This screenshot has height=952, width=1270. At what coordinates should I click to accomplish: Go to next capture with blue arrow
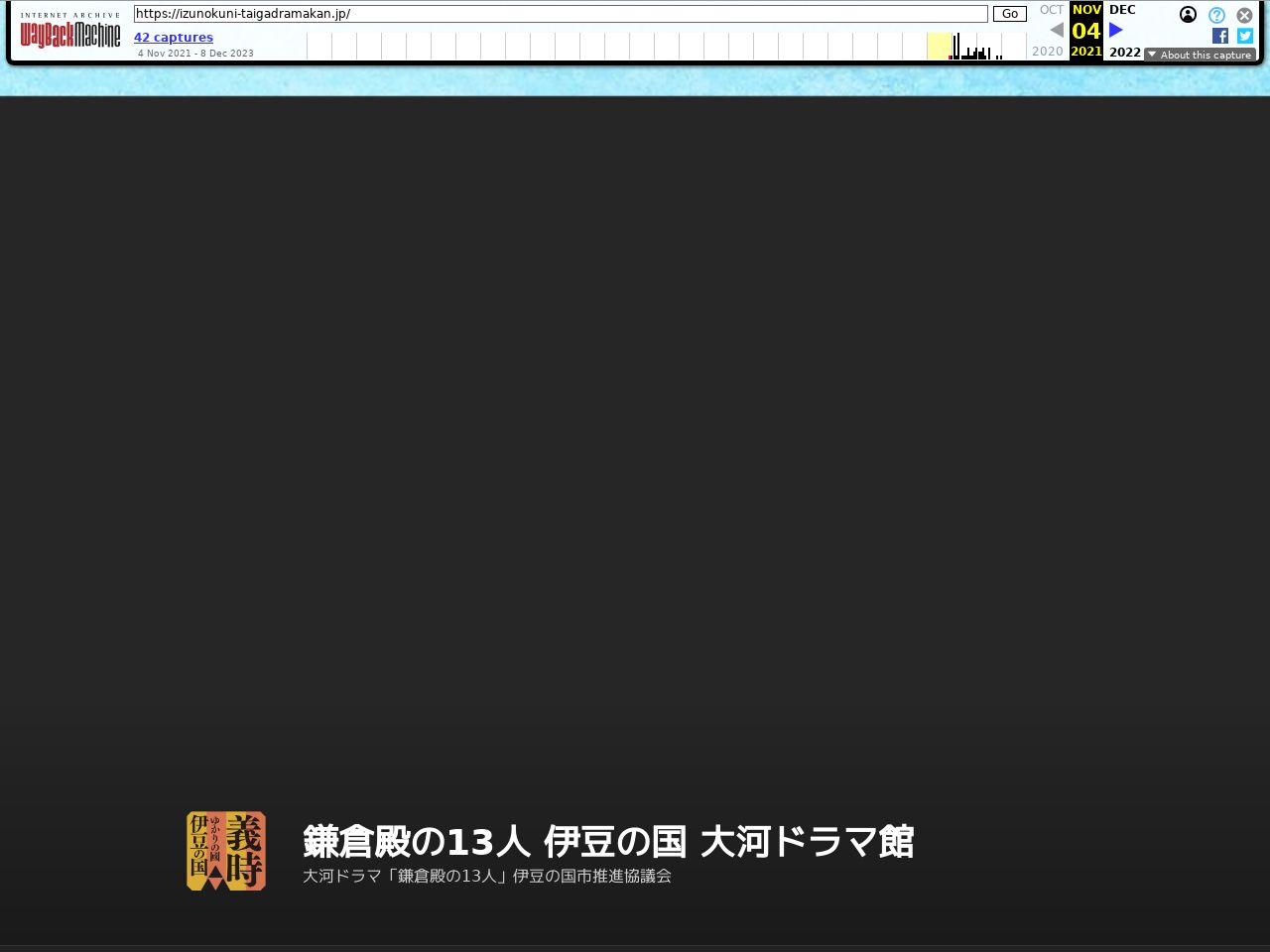coord(1116,30)
